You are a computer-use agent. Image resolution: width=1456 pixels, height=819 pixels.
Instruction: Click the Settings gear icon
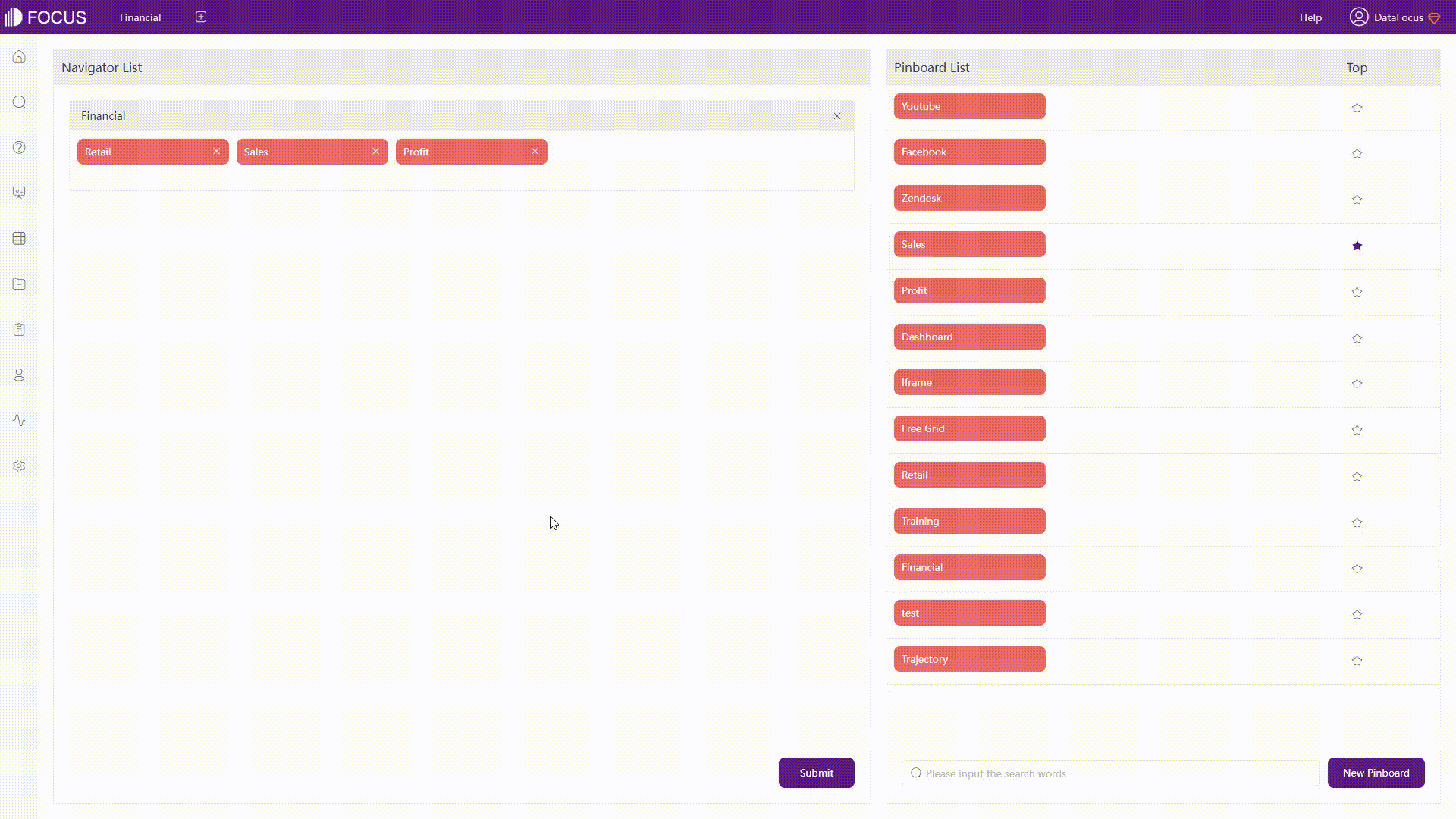click(x=19, y=466)
